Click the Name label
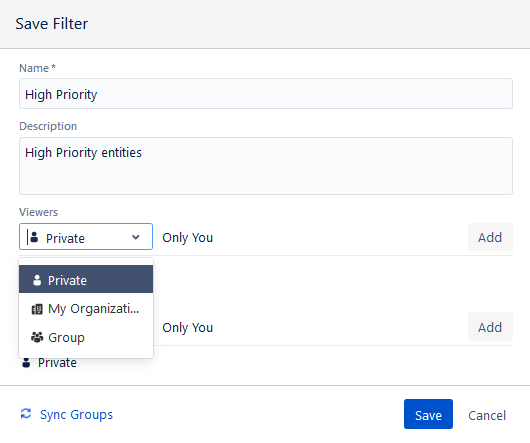 click(34, 68)
